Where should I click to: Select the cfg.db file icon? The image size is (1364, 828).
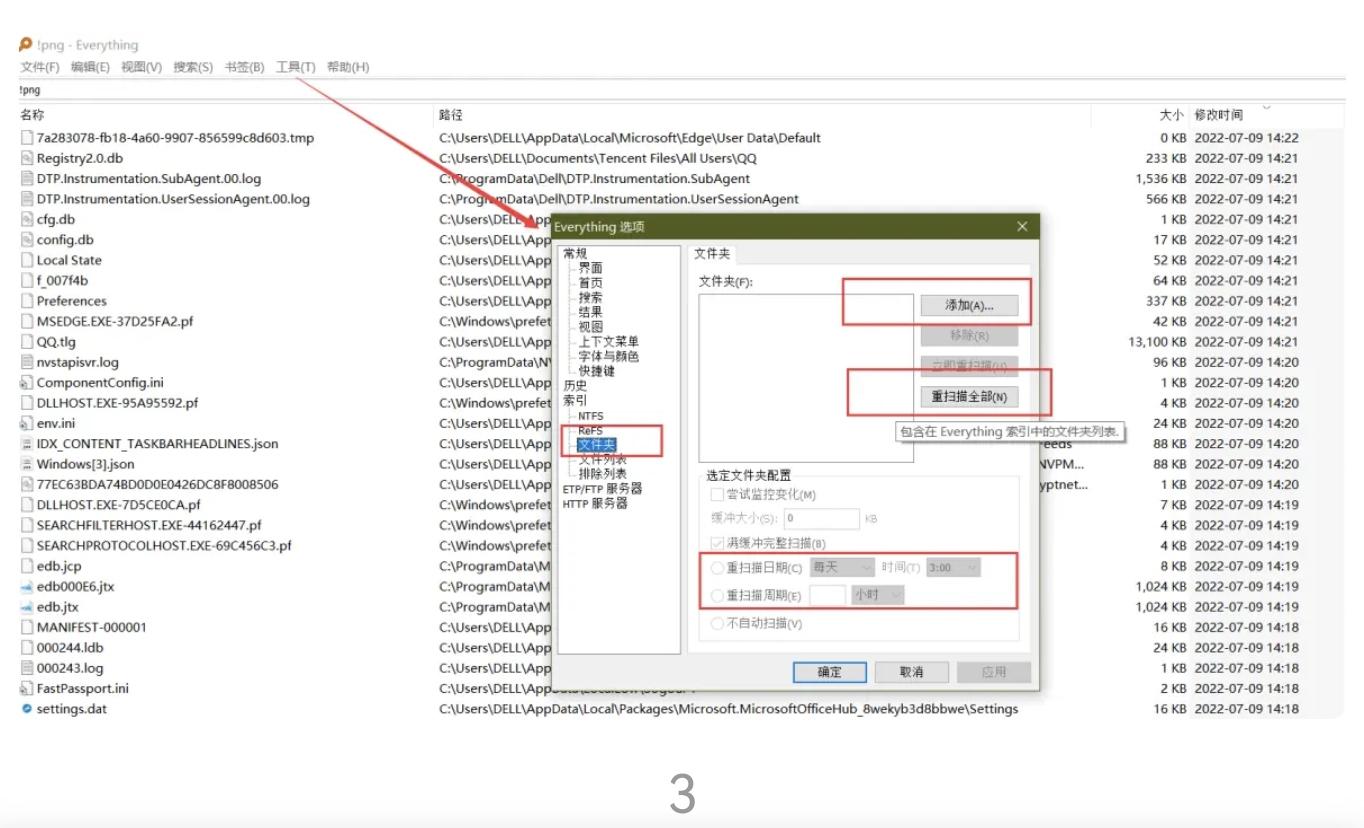coord(27,219)
